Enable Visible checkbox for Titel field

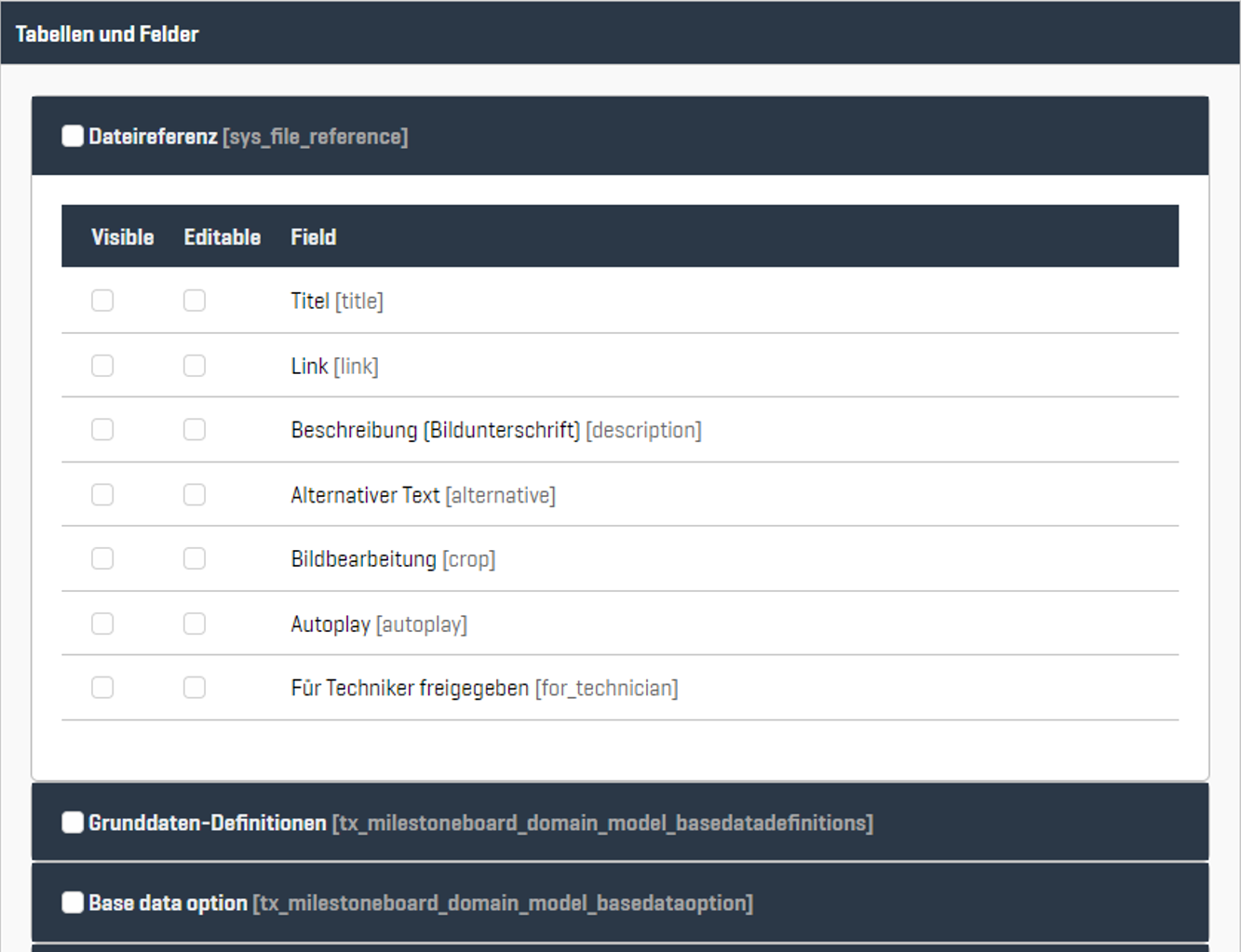[x=102, y=301]
